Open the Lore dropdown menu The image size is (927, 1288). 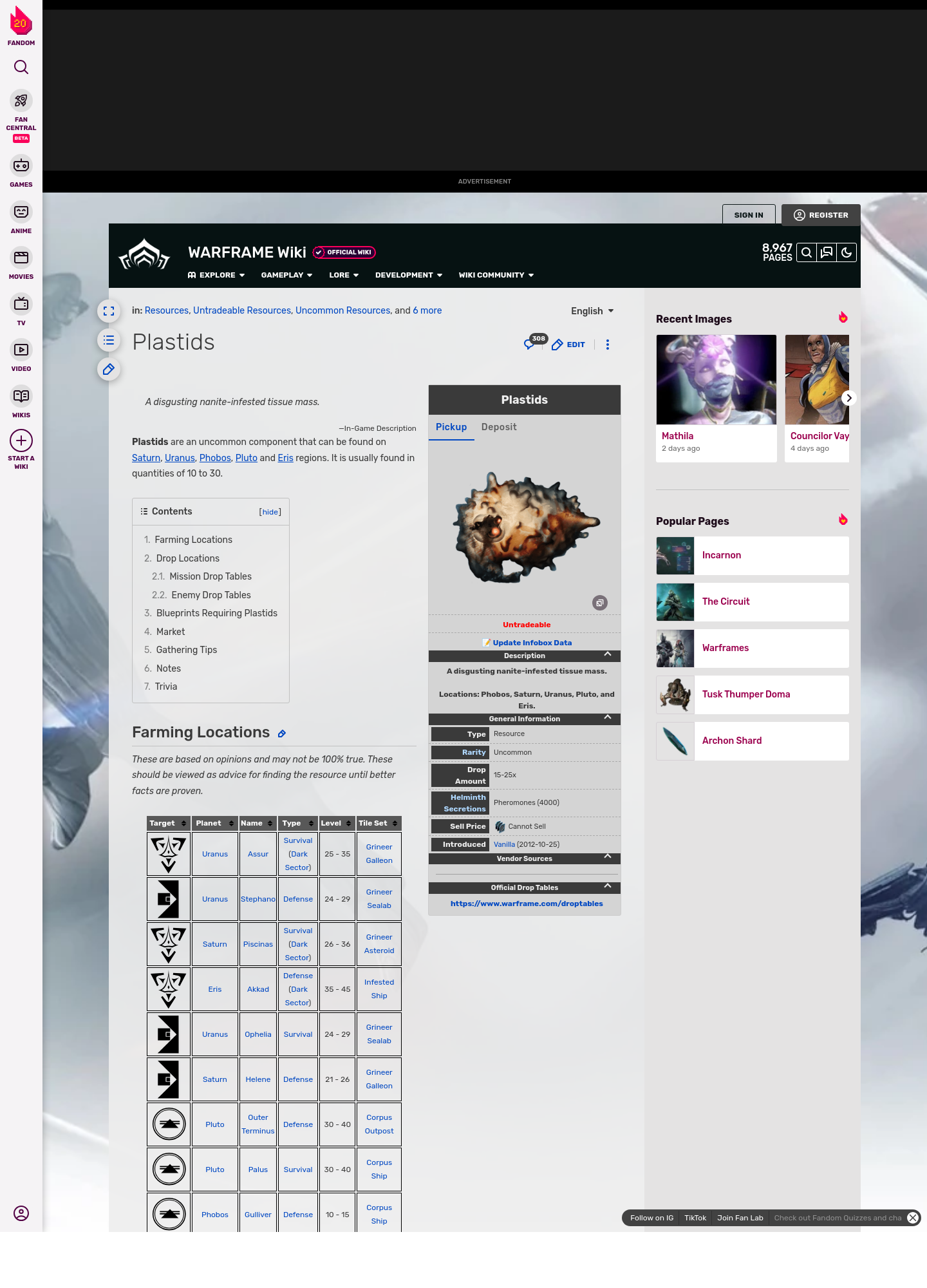pyautogui.click(x=344, y=275)
